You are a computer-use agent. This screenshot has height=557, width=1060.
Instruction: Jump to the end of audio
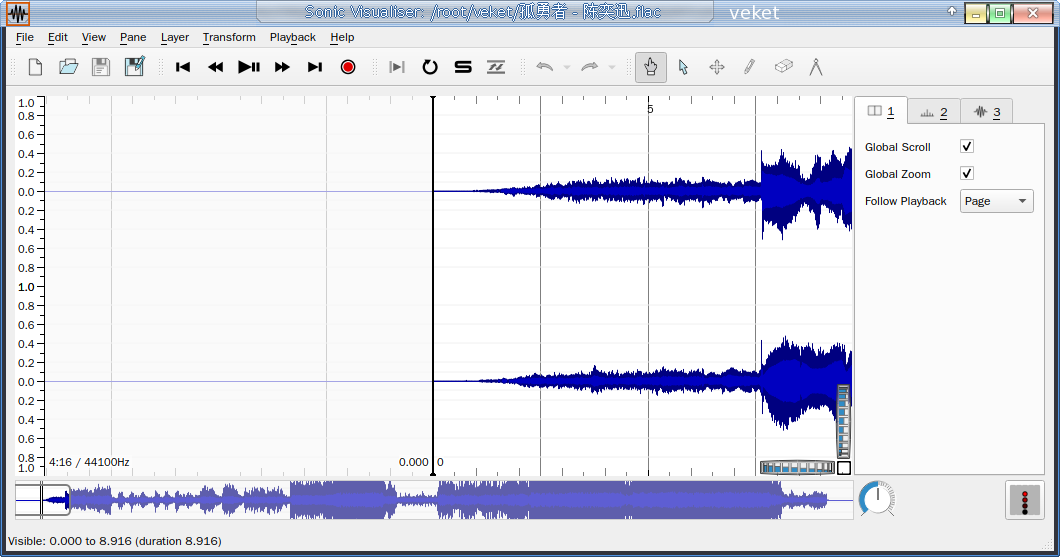coord(315,67)
